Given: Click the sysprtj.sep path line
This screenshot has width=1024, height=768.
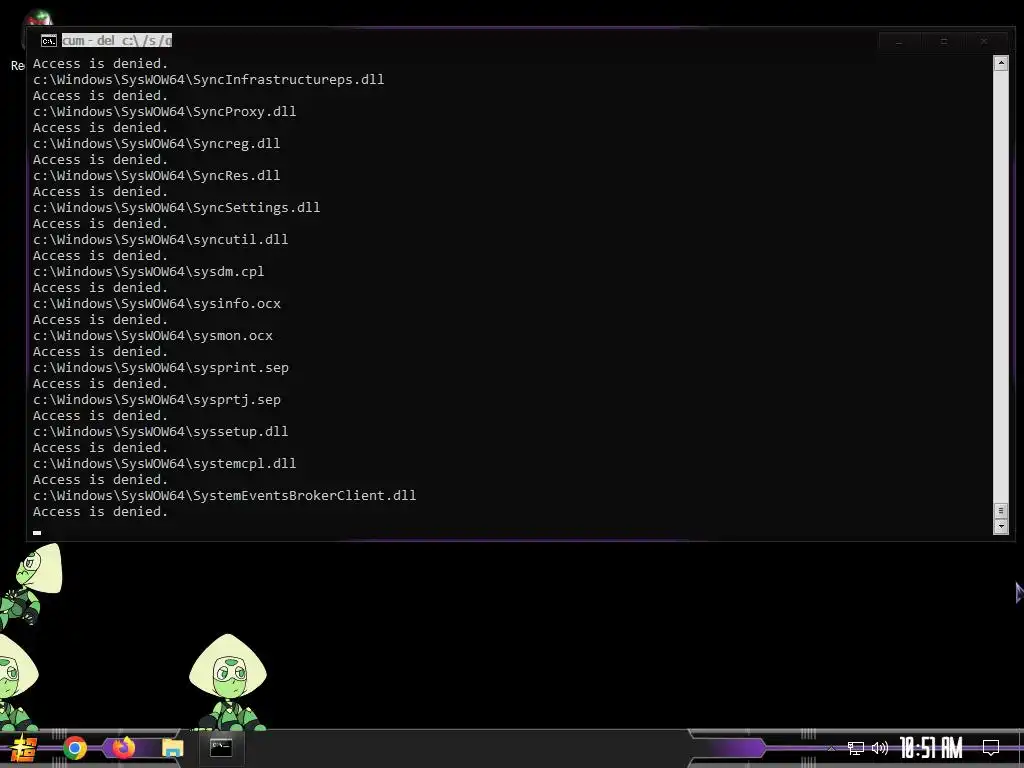Looking at the screenshot, I should pyautogui.click(x=157, y=400).
